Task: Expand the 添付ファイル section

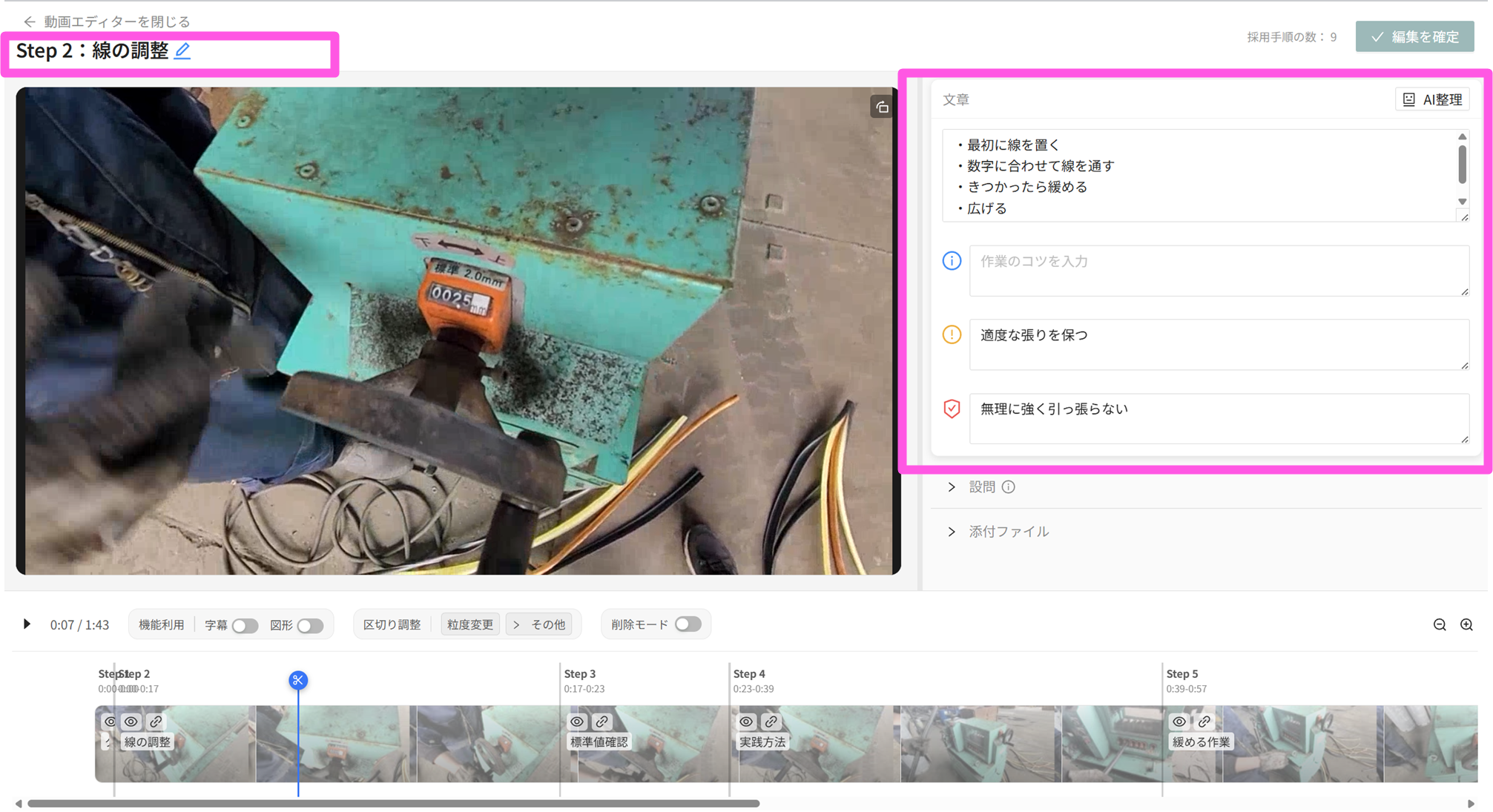Action: click(x=952, y=532)
